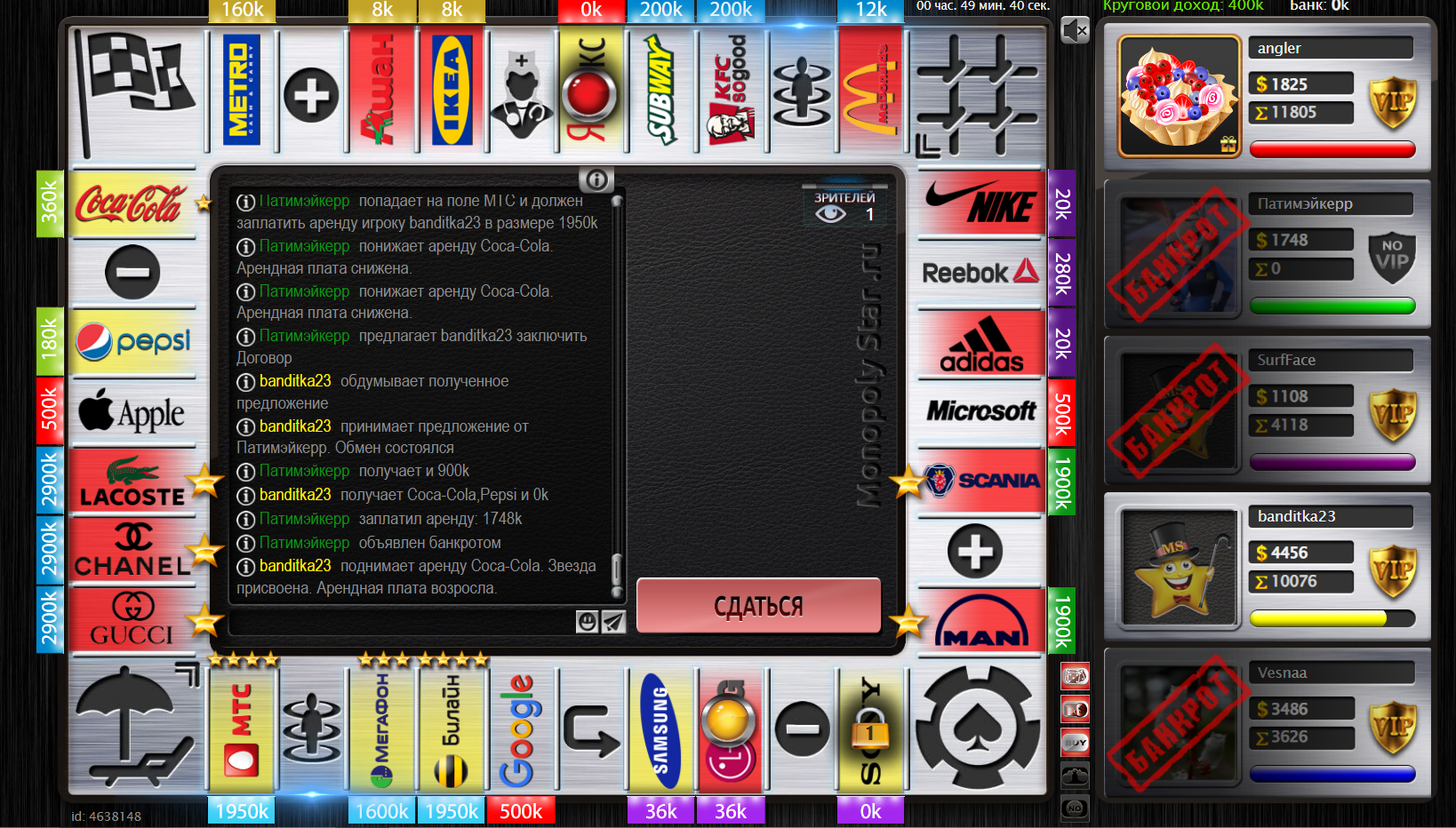Select the METRO property tile
The width and height of the screenshot is (1456, 828).
[242, 91]
